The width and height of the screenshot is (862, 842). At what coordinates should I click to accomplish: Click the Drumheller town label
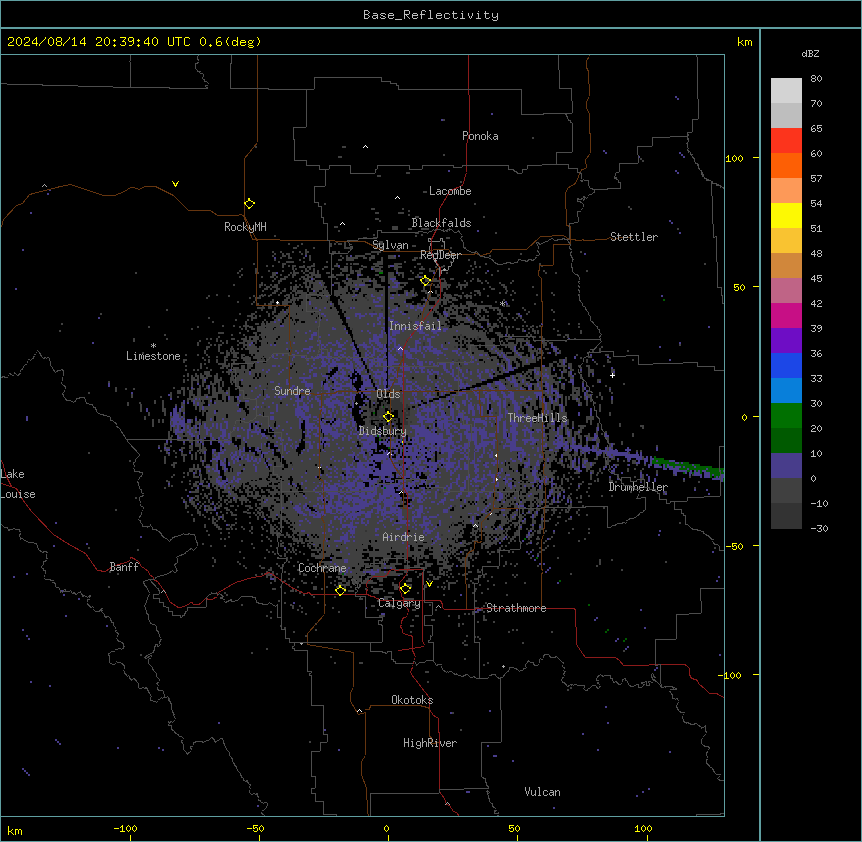638,487
